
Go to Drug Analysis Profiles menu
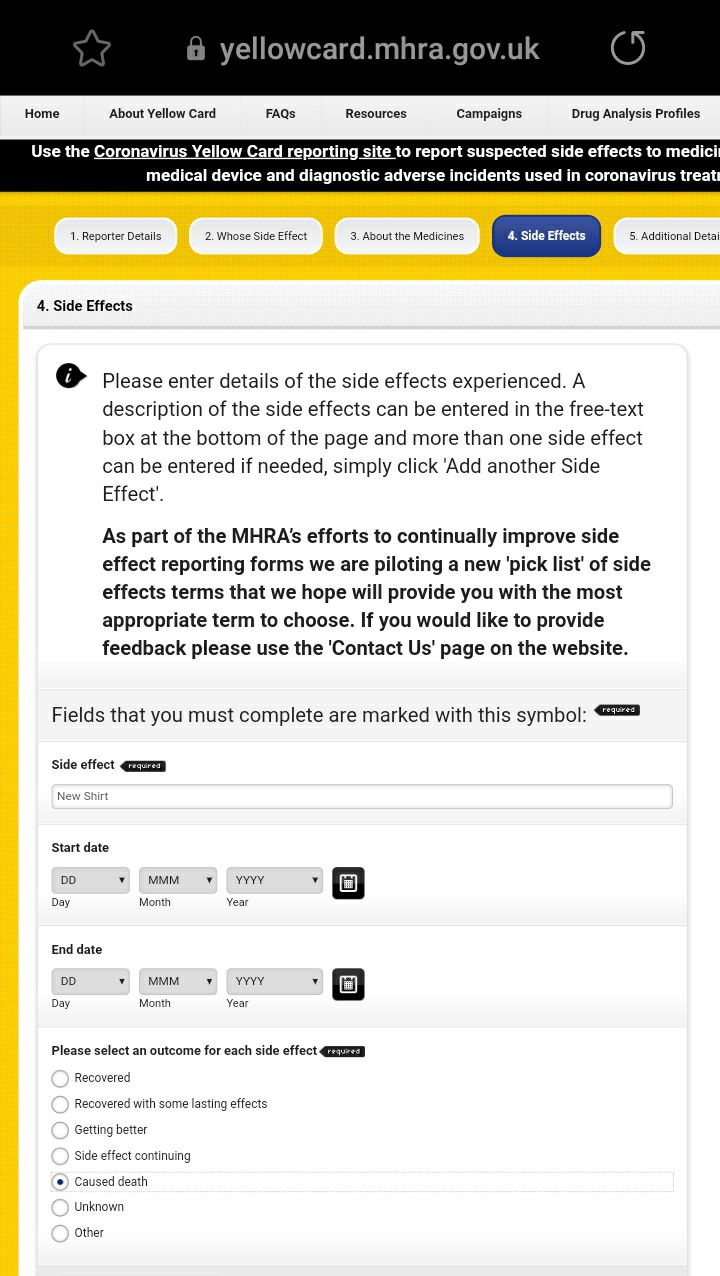[635, 114]
